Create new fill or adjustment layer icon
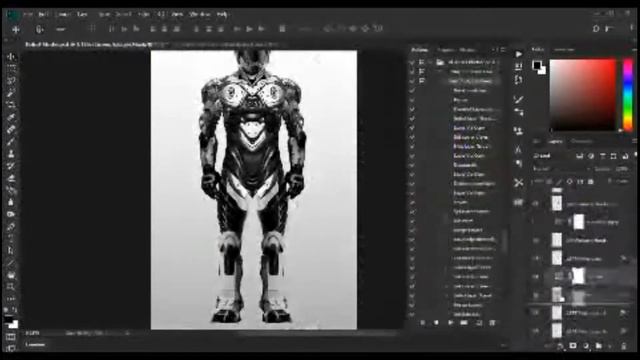The height and width of the screenshot is (360, 640). coord(586,346)
